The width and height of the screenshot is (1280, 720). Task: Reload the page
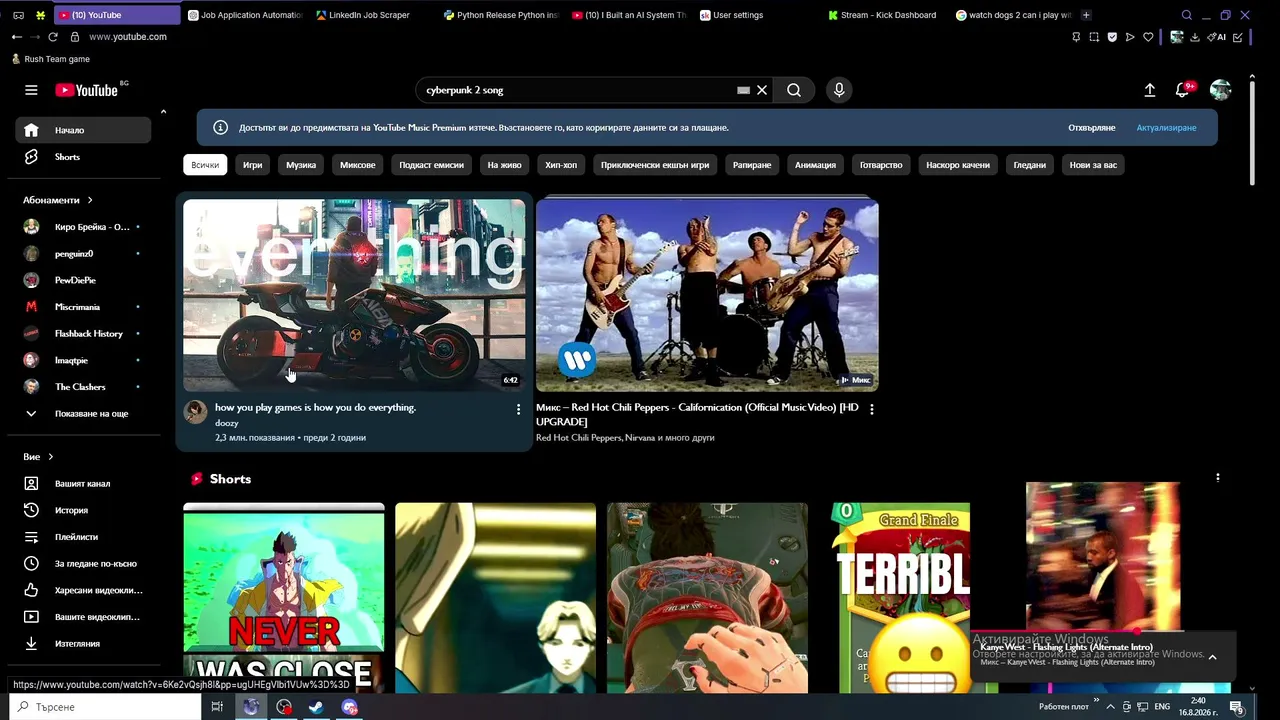(x=53, y=37)
